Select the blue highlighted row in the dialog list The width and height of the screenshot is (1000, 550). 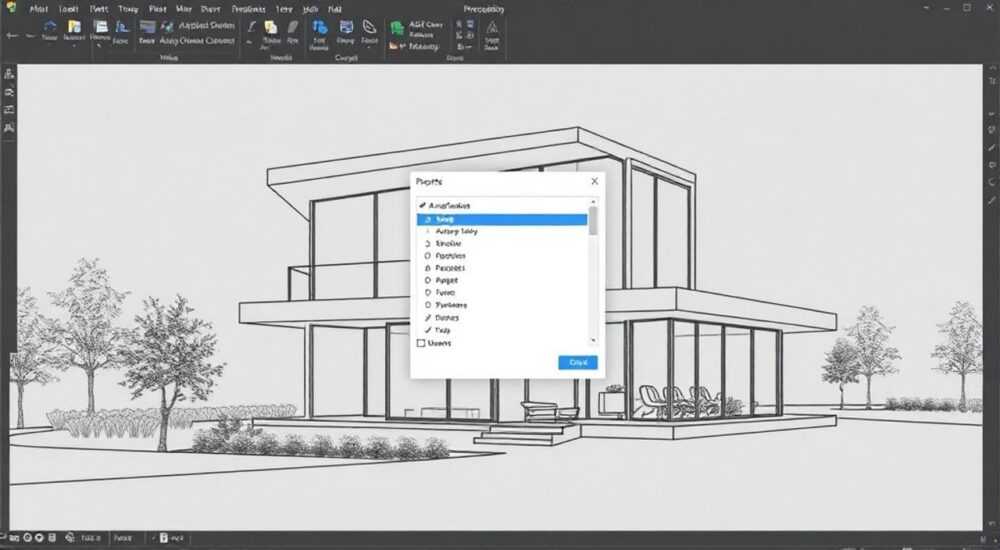502,219
